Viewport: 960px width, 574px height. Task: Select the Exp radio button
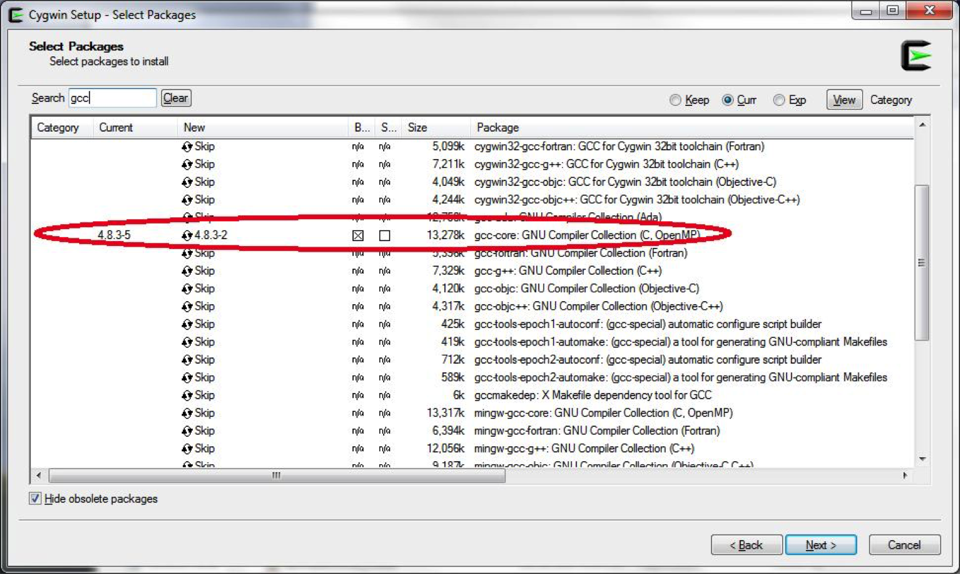point(779,100)
